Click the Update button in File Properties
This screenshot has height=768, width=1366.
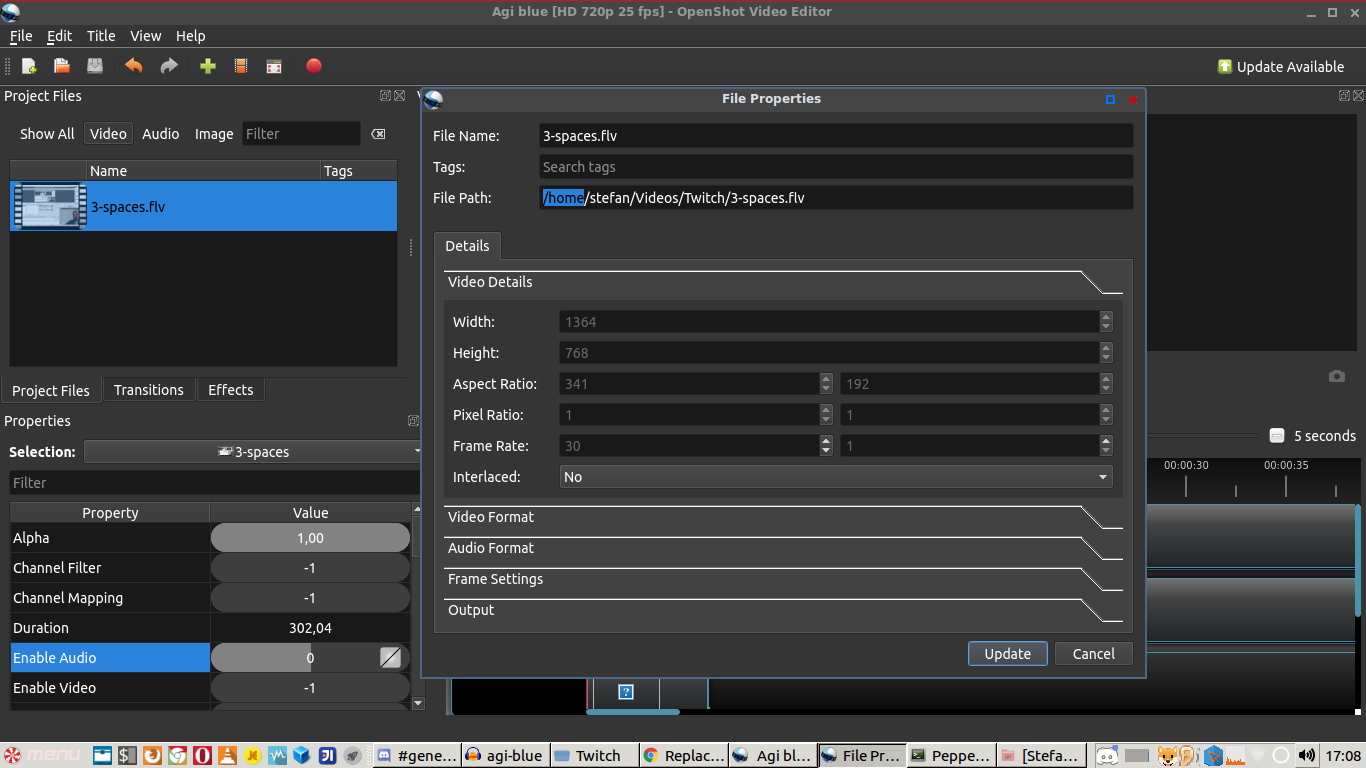tap(1007, 654)
